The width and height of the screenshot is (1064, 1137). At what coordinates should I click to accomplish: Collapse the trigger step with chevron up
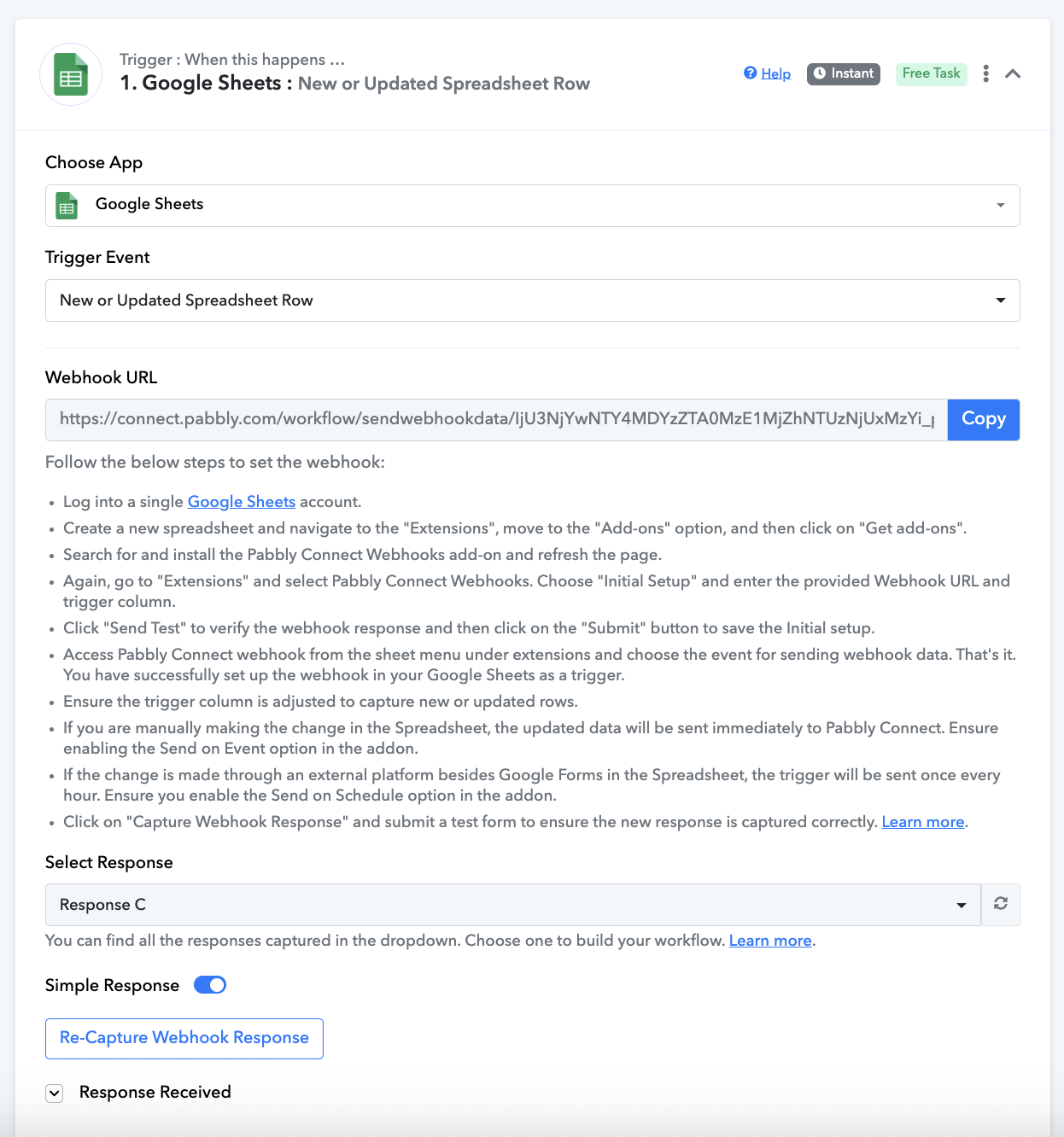(1013, 73)
